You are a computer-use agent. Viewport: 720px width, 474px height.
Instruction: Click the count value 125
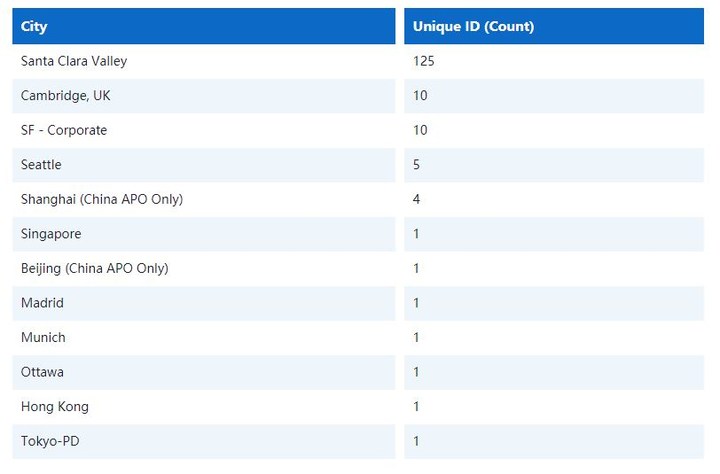tap(423, 62)
